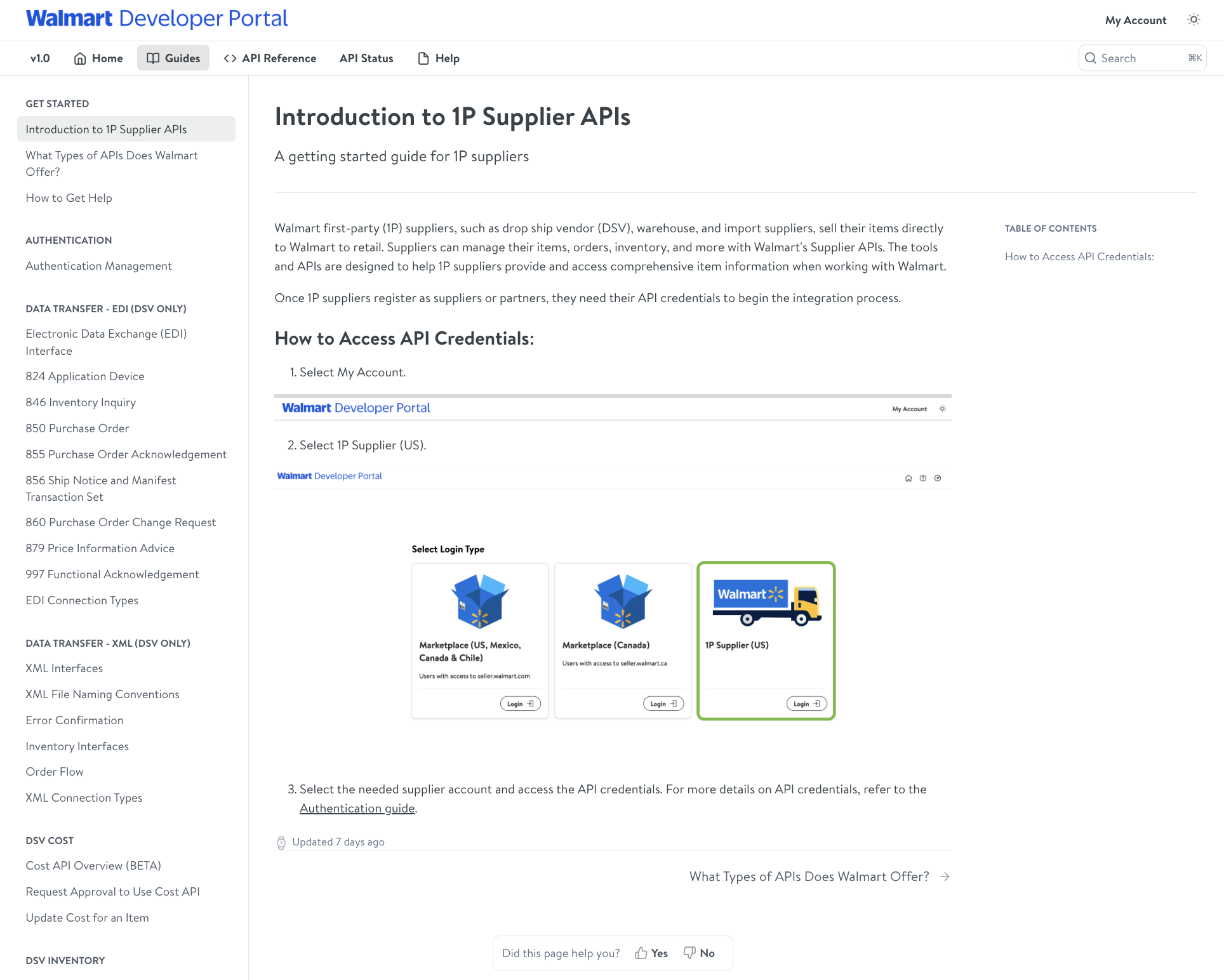The width and height of the screenshot is (1224, 980).
Task: Open the Home tab
Action: click(98, 58)
